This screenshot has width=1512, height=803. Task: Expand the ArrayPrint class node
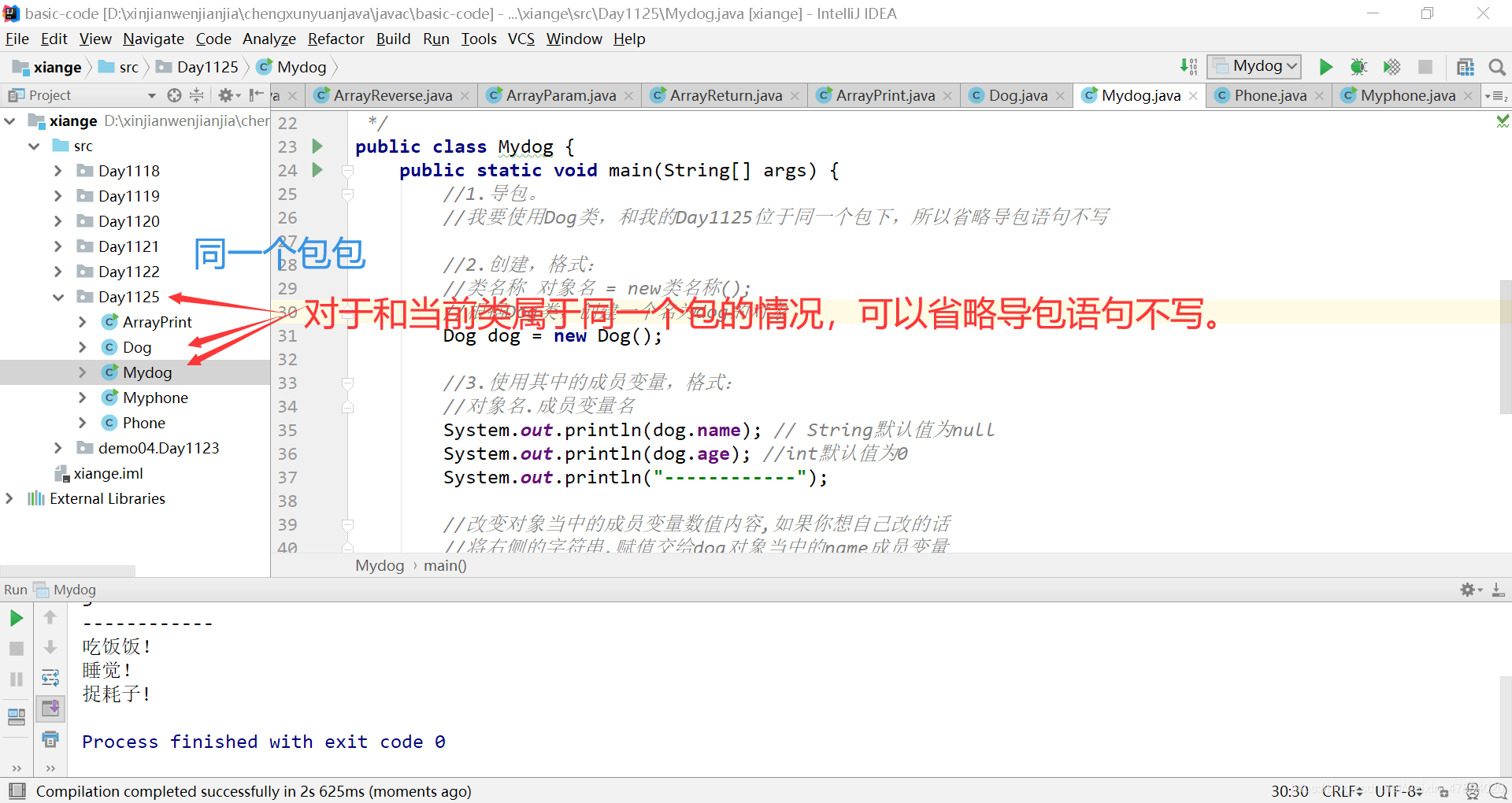82,322
